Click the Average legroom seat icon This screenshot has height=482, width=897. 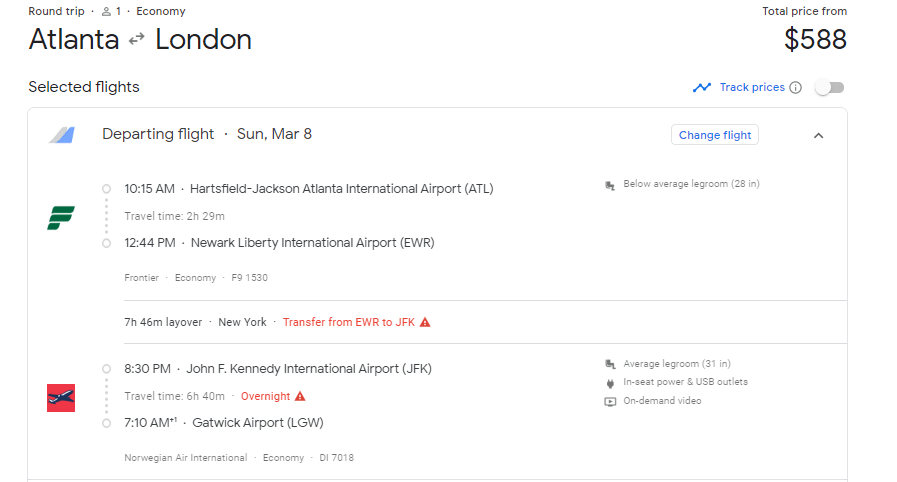(610, 364)
